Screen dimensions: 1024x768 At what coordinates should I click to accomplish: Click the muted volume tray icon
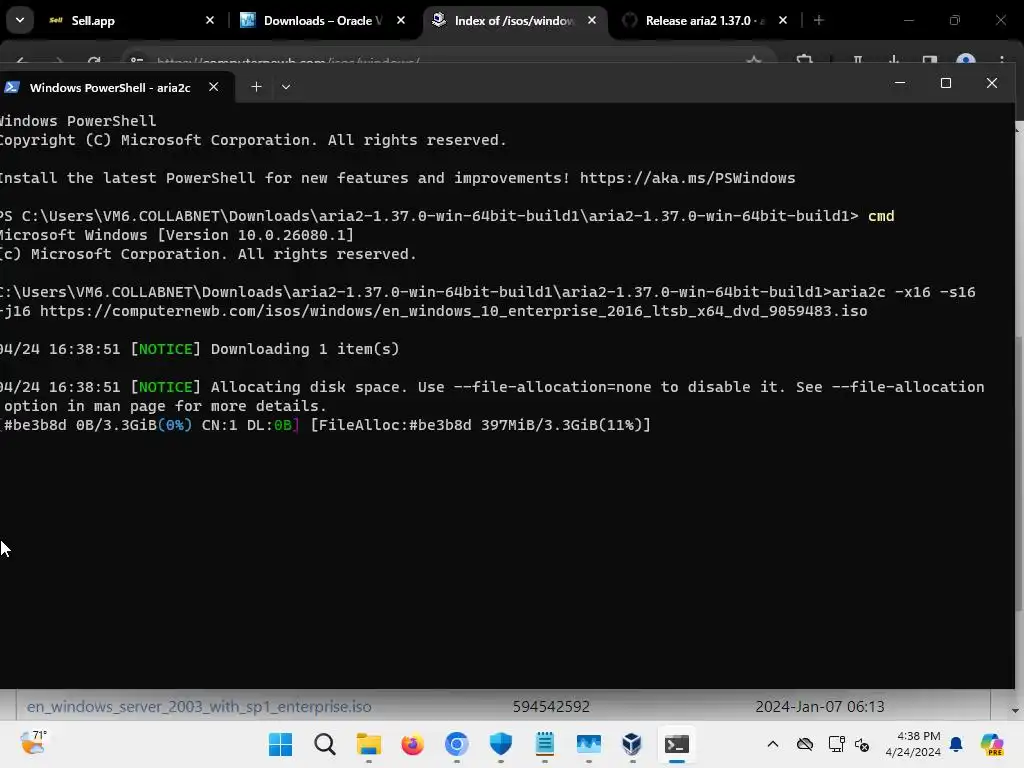(862, 744)
